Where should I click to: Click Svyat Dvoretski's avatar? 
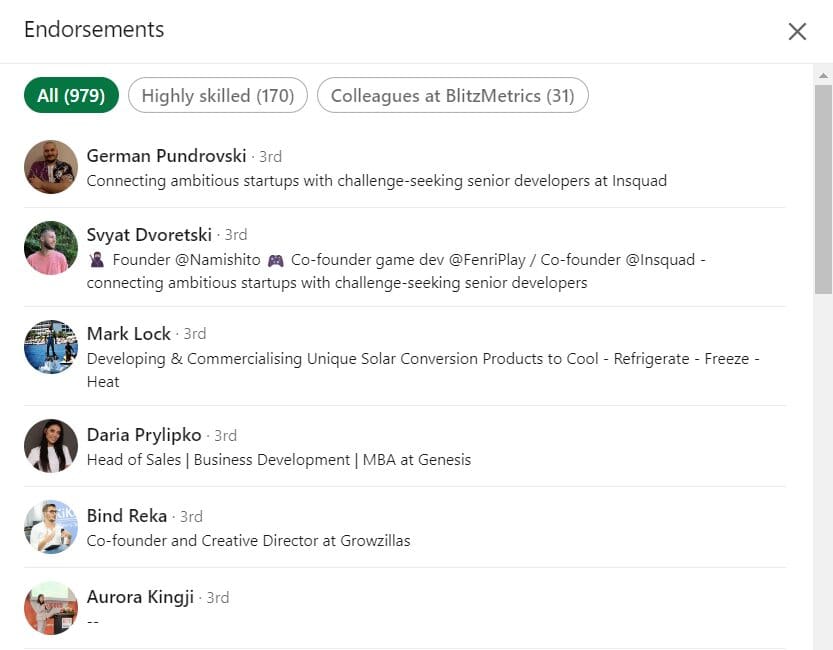51,248
